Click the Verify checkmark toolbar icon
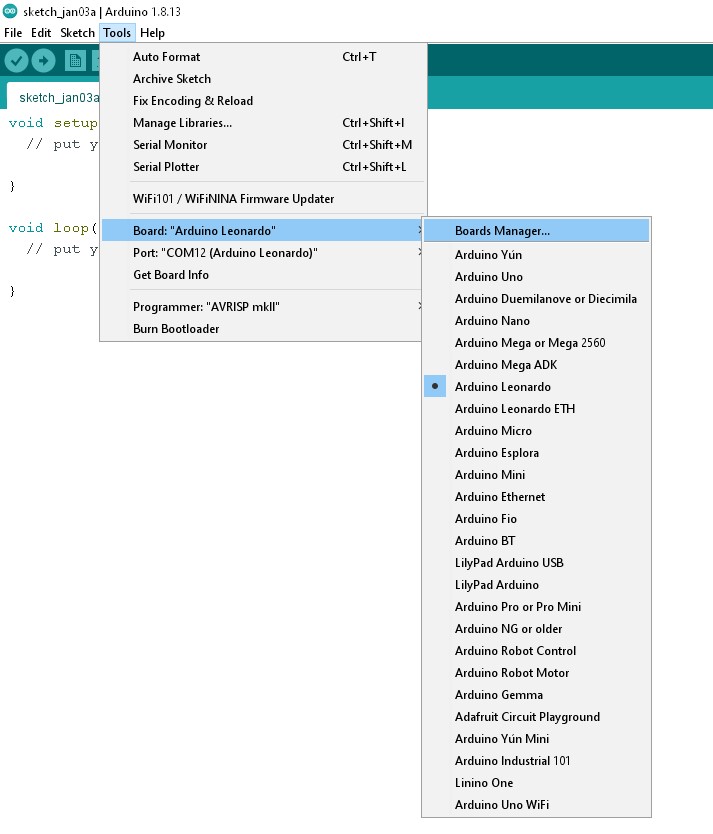Screen dimensions: 713x834 pos(16,61)
